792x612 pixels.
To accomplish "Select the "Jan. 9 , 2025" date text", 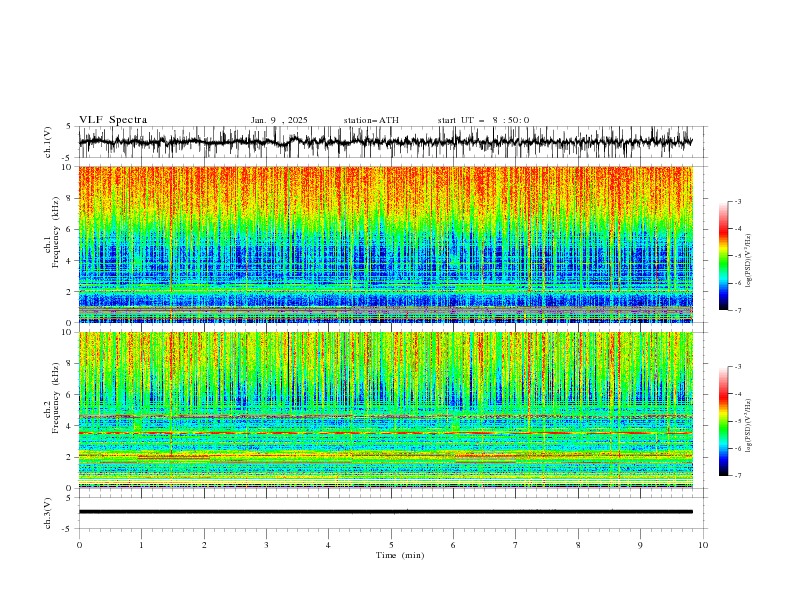I will [279, 120].
